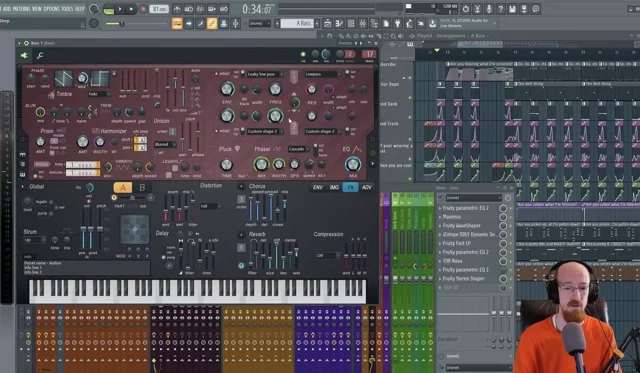Select the playlist zoom tool magnifier icon
Image resolution: width=640 pixels, height=373 pixels.
pyautogui.click(x=393, y=36)
